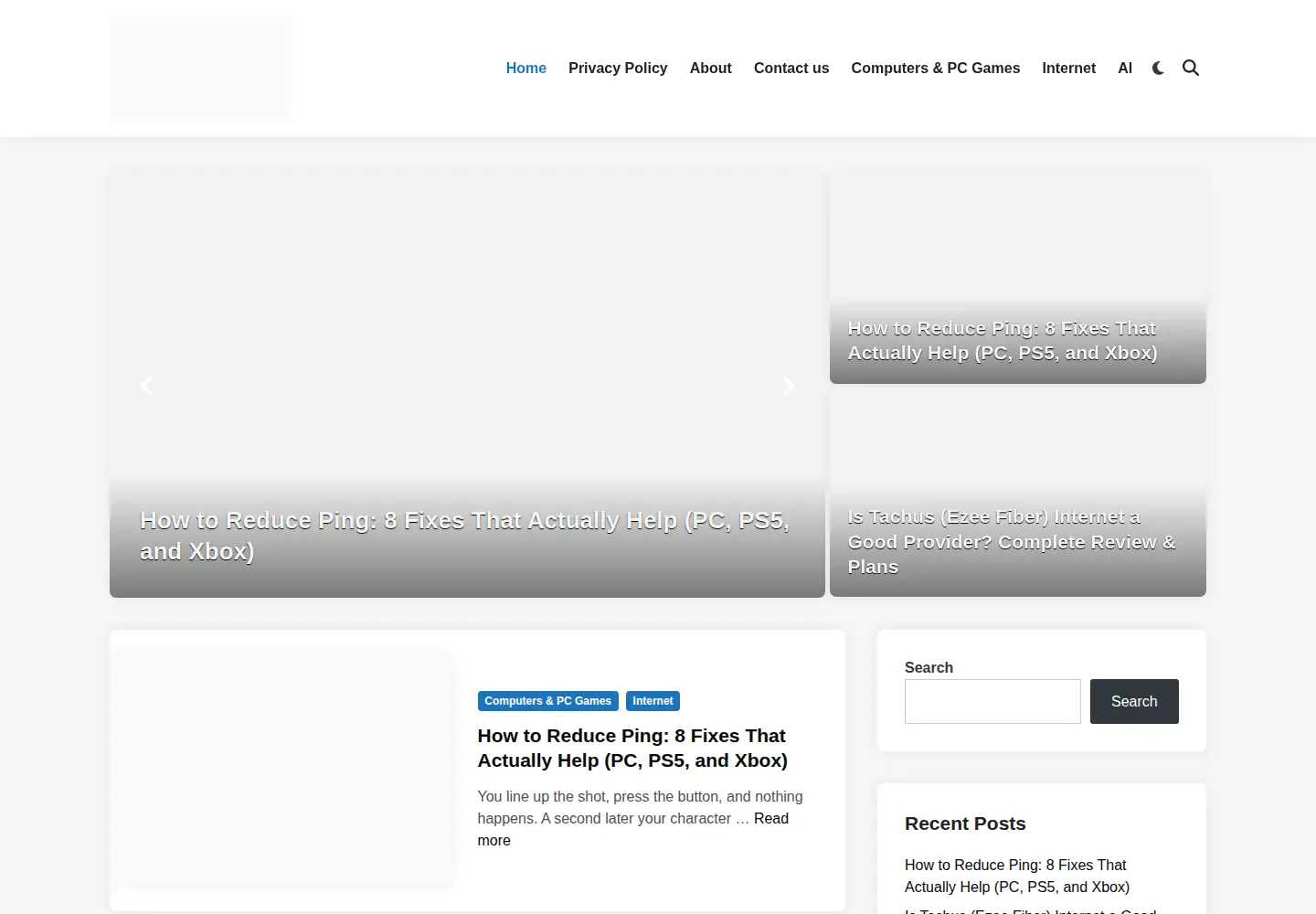
Task: Open main slider's Reduce Ping headline
Action: (x=464, y=536)
